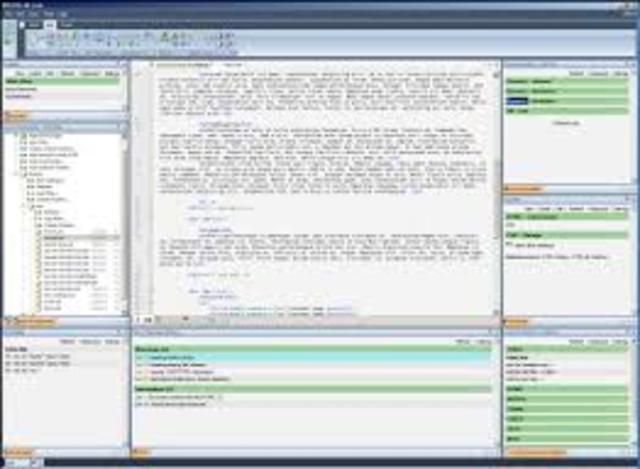Viewport: 640px width, 469px height.
Task: Click the second green header in bottom center panel
Action: click(x=313, y=389)
